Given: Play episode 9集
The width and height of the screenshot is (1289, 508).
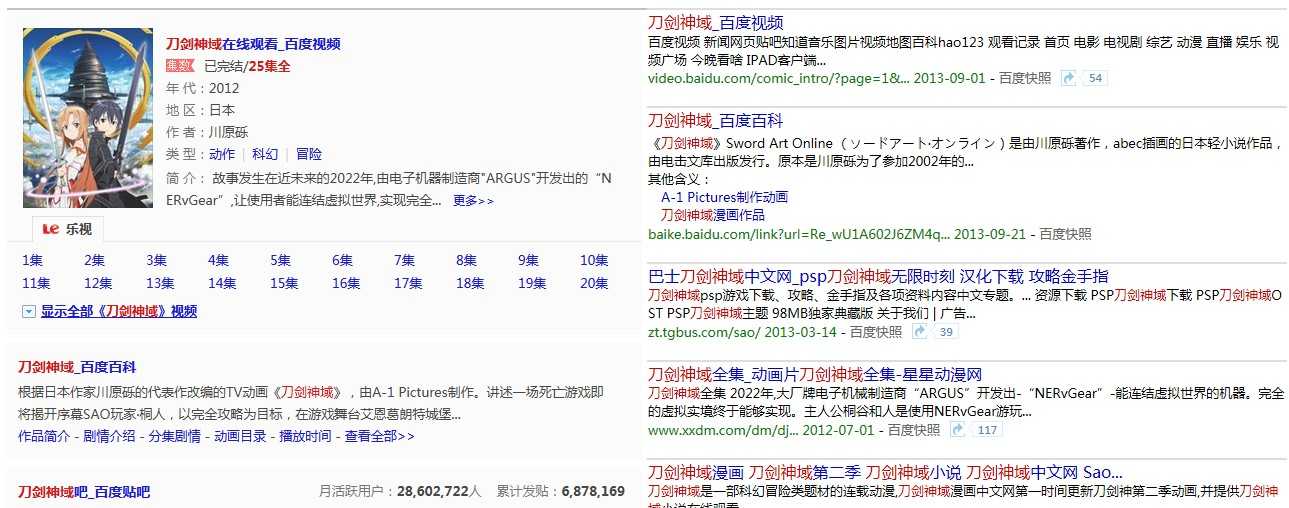Looking at the screenshot, I should [528, 260].
